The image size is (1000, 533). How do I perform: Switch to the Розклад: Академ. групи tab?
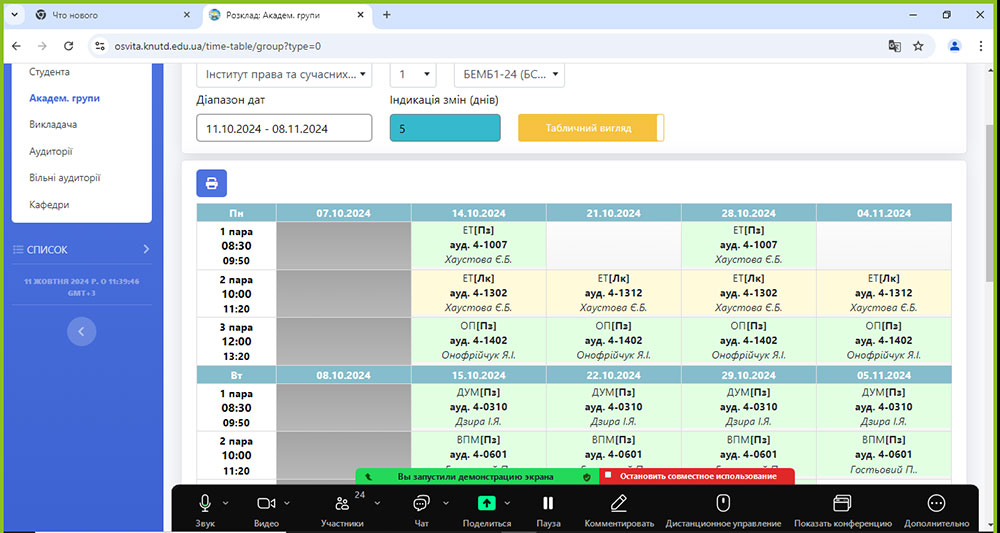pyautogui.click(x=288, y=15)
